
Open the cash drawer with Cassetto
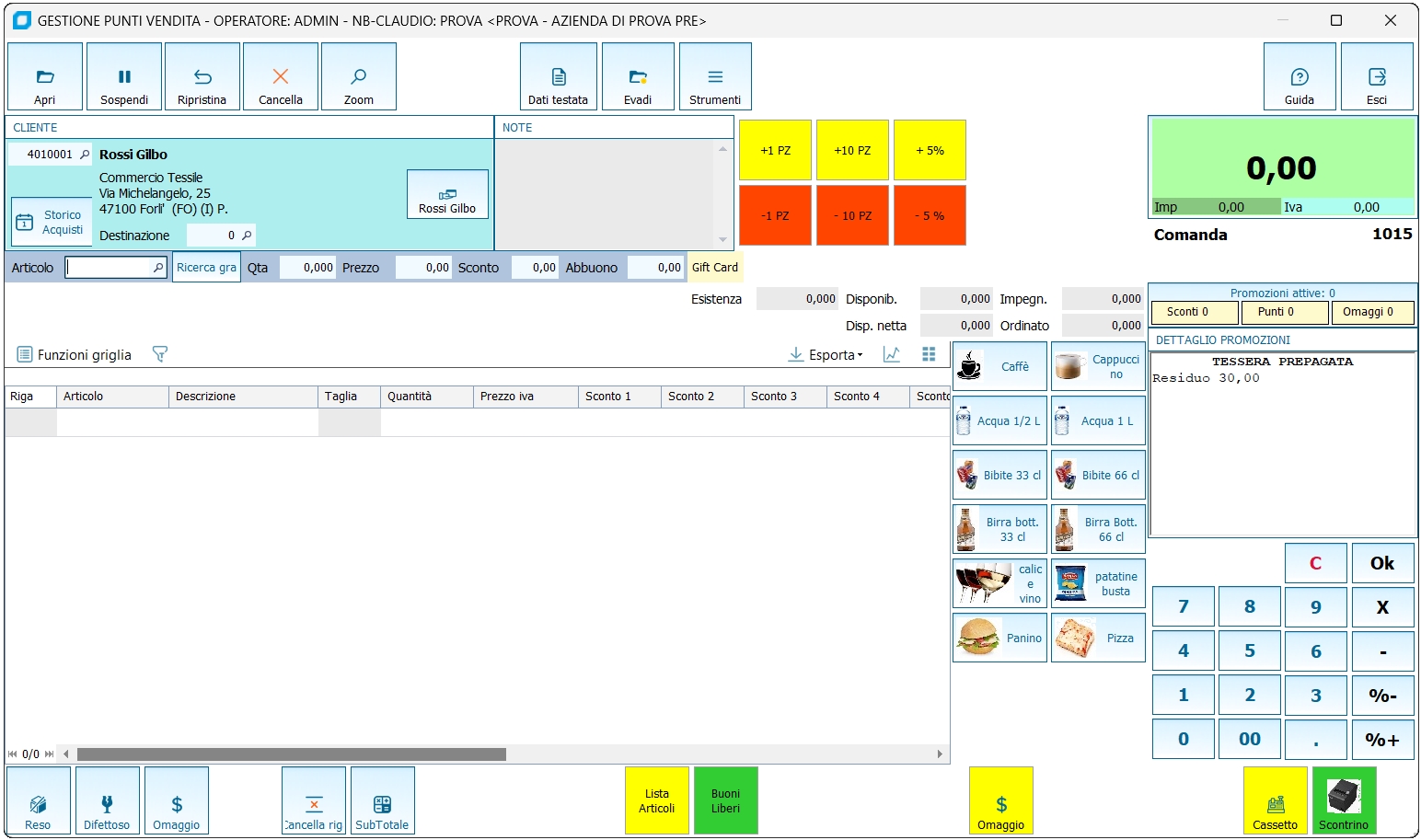point(1276,800)
